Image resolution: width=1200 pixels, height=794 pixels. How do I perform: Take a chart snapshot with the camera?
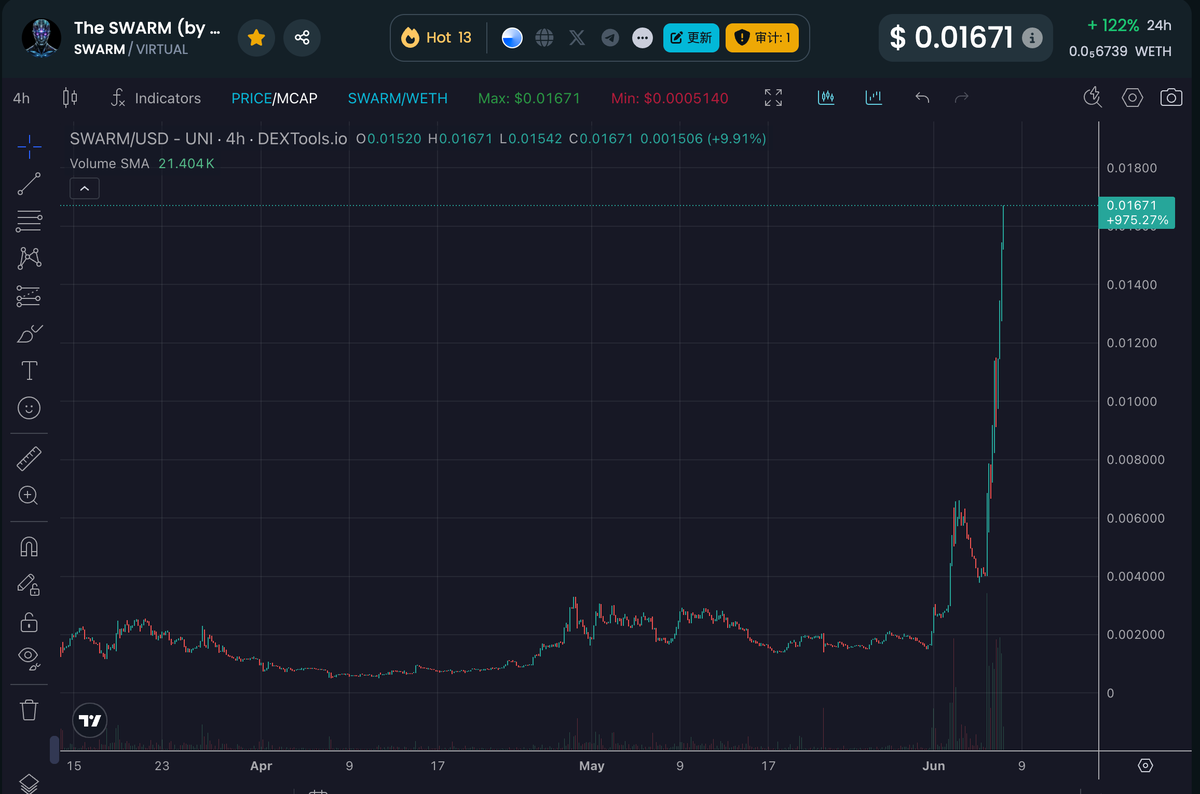(1170, 98)
